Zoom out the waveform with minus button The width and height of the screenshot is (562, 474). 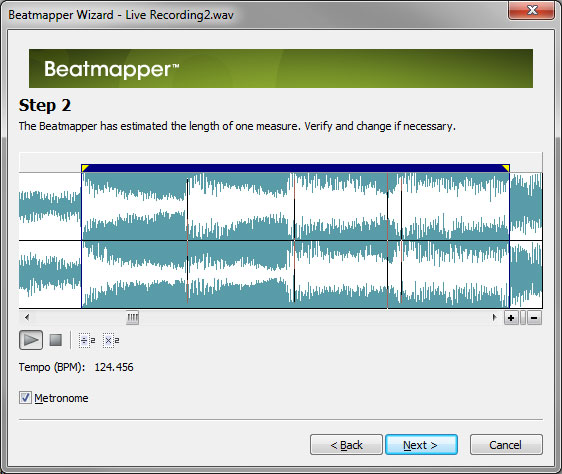click(534, 318)
